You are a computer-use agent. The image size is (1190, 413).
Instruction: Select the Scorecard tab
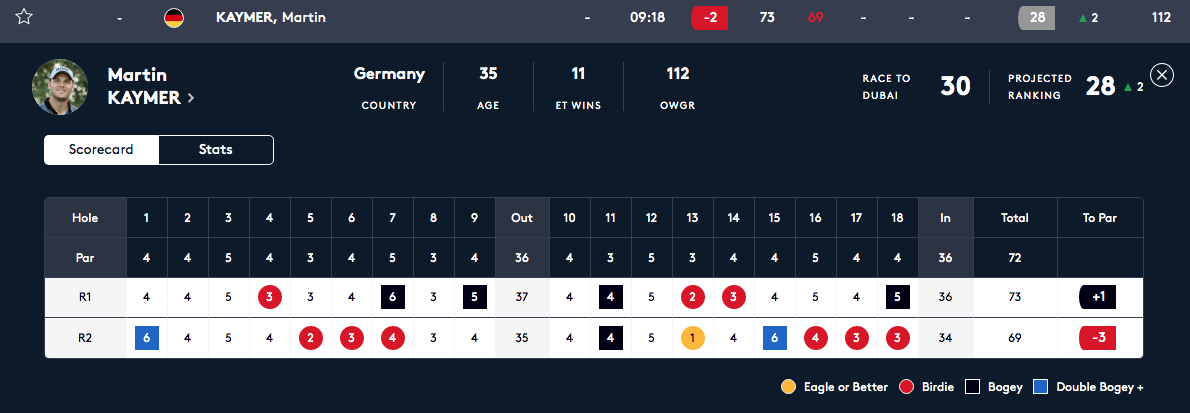click(x=101, y=150)
